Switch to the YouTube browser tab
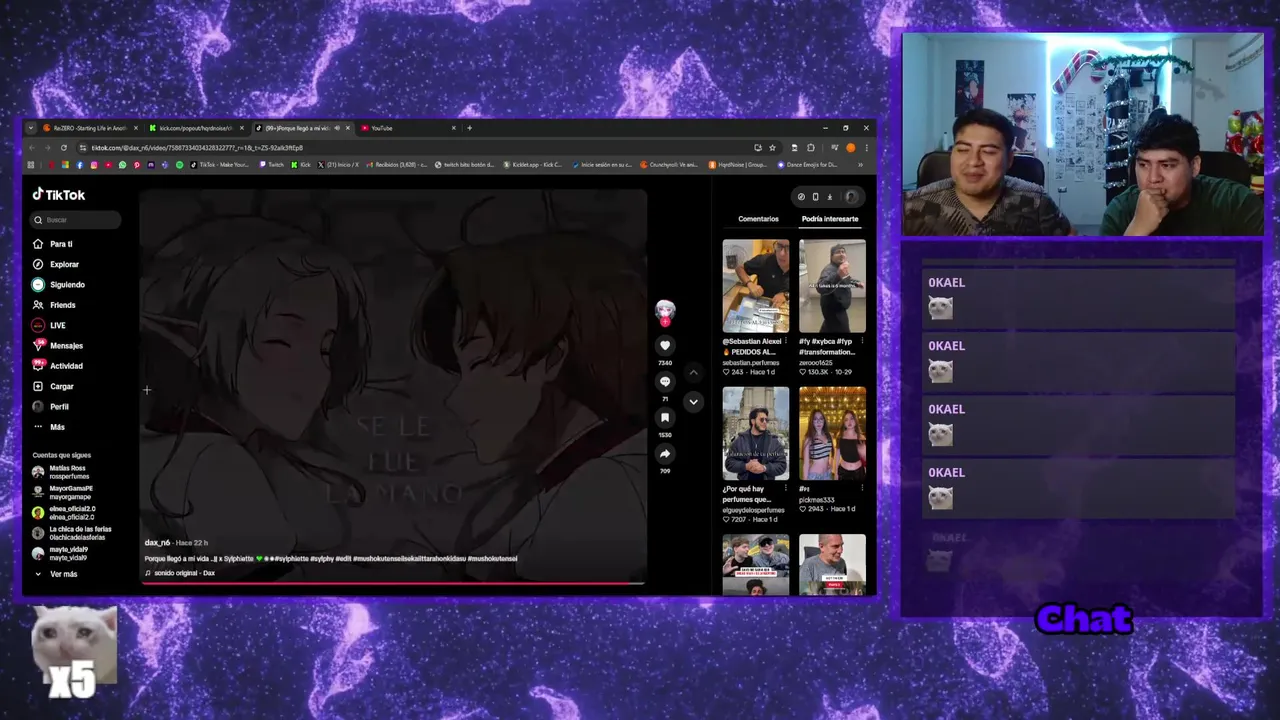The height and width of the screenshot is (720, 1280). [408, 128]
